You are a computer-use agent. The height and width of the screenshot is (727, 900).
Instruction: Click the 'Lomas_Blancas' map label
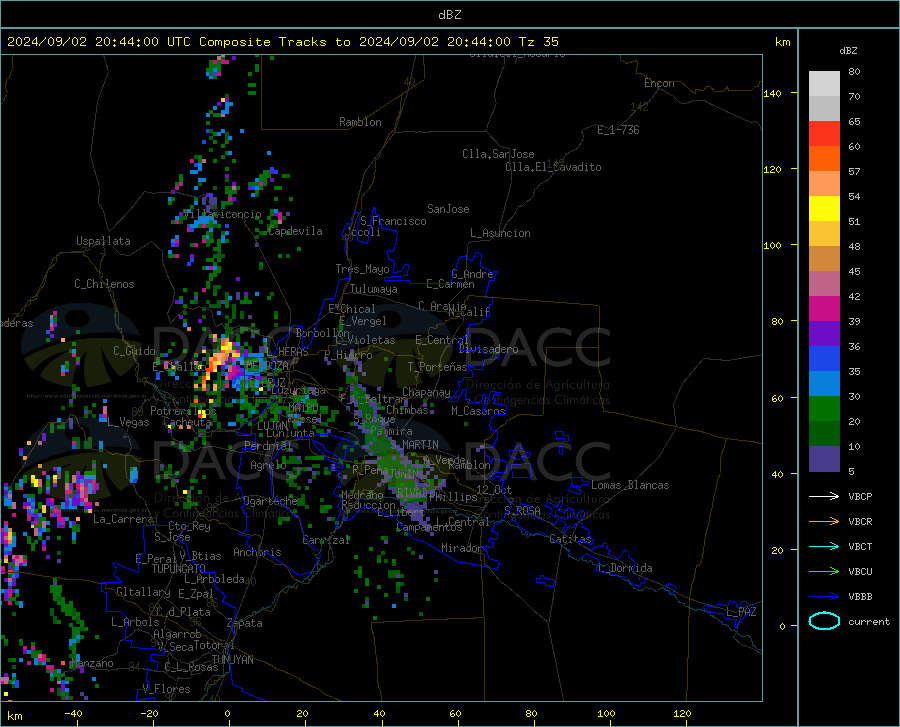coord(630,485)
